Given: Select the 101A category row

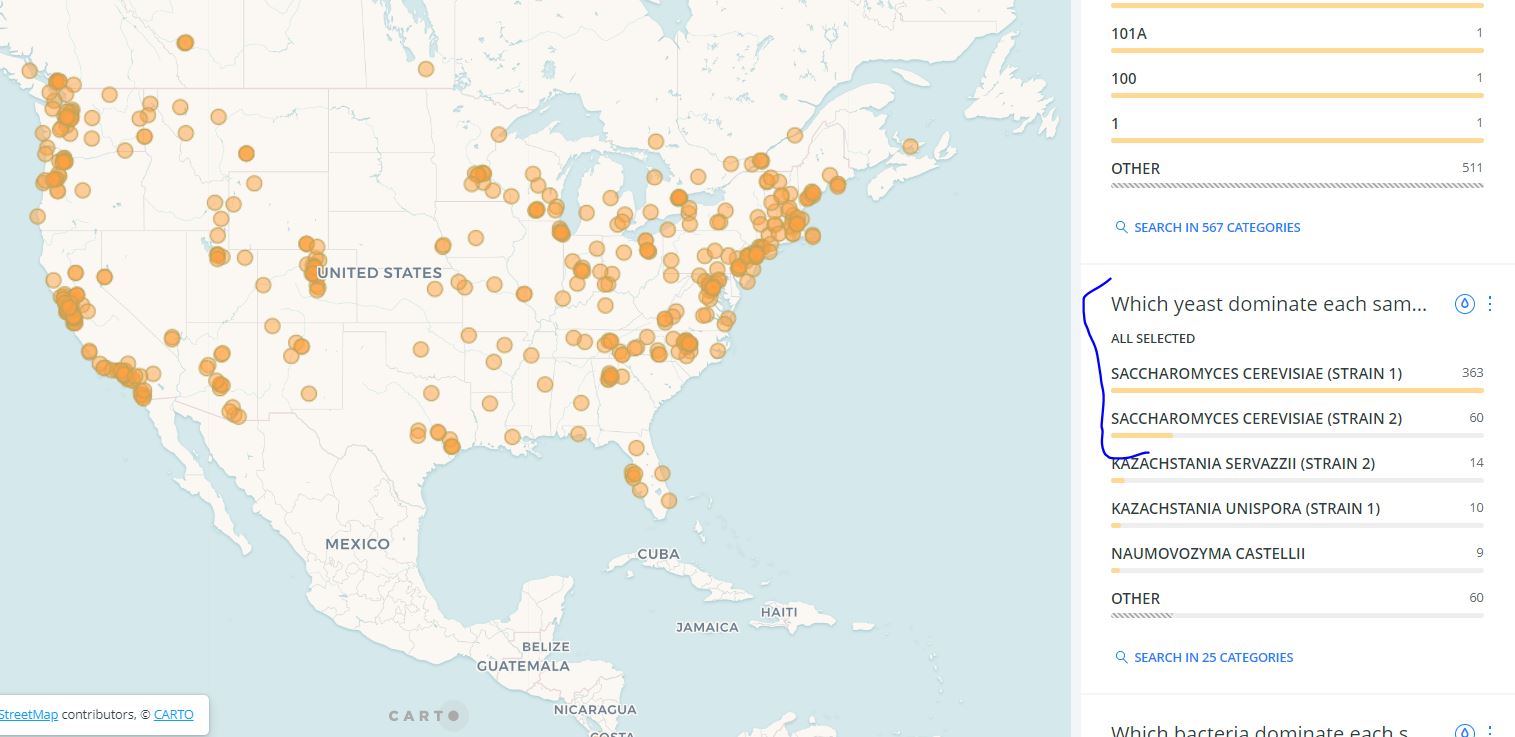Looking at the screenshot, I should point(1129,34).
